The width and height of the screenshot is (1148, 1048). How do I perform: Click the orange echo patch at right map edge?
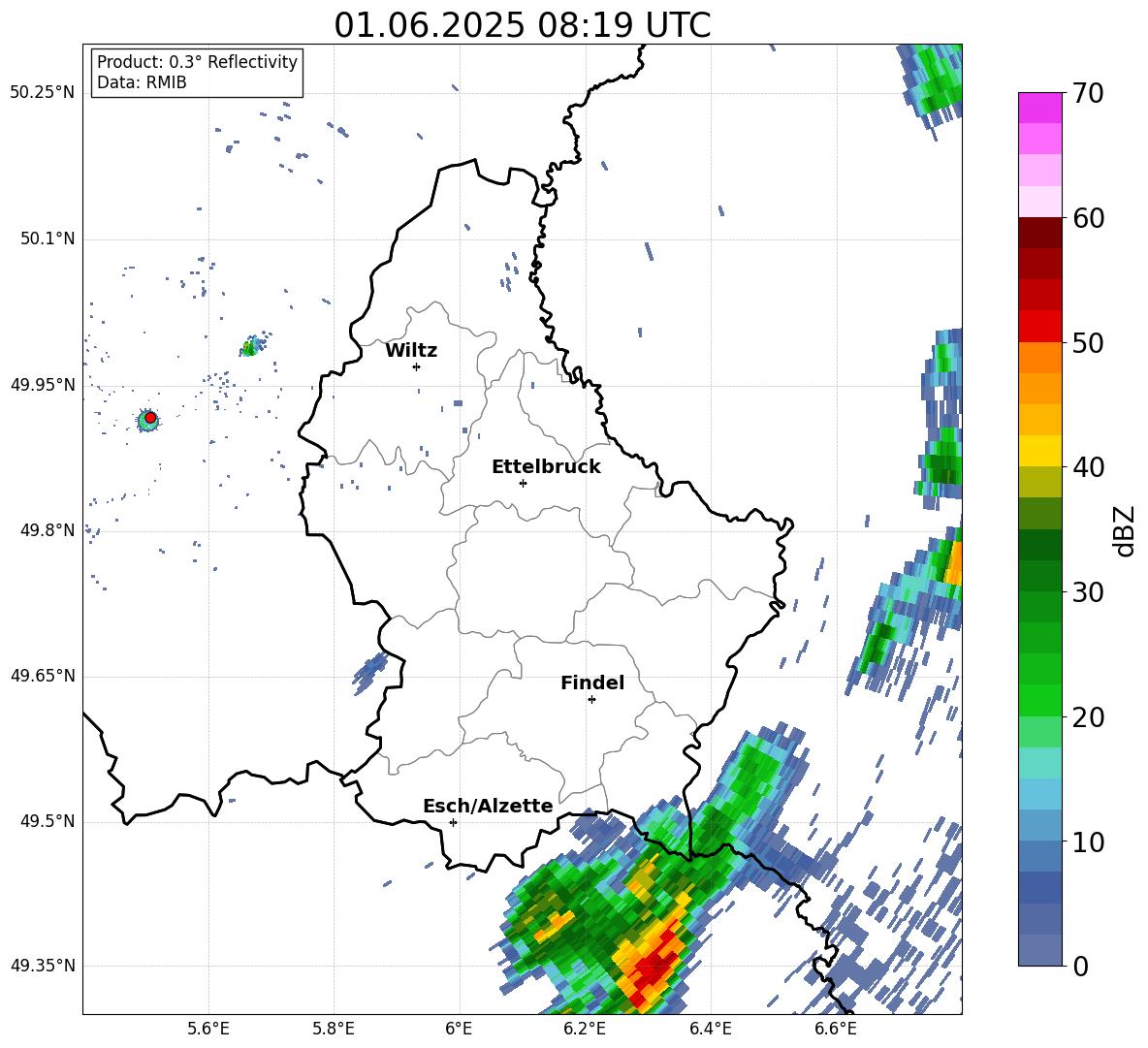(954, 563)
